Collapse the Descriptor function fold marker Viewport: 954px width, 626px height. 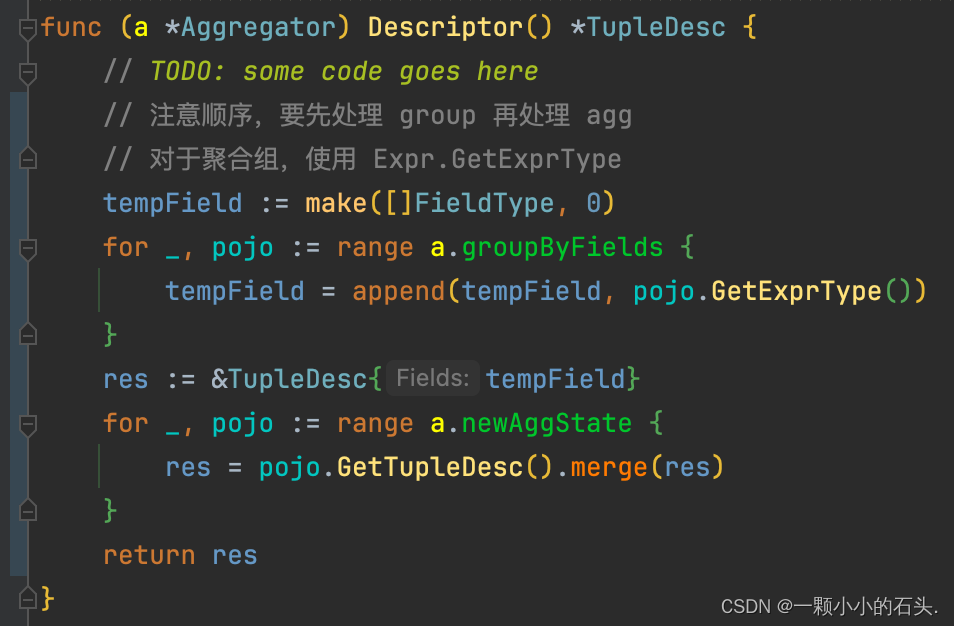pos(28,29)
